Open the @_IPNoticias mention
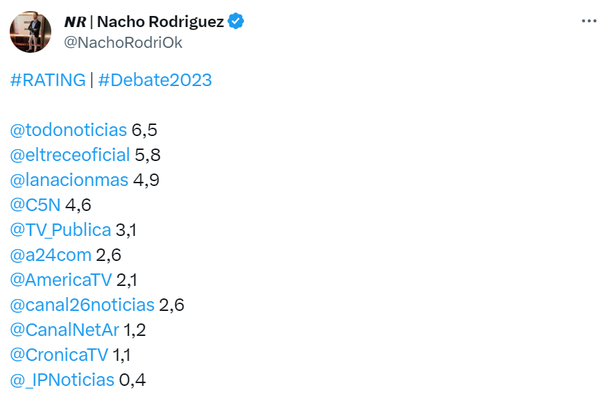The image size is (610, 406). click(62, 379)
